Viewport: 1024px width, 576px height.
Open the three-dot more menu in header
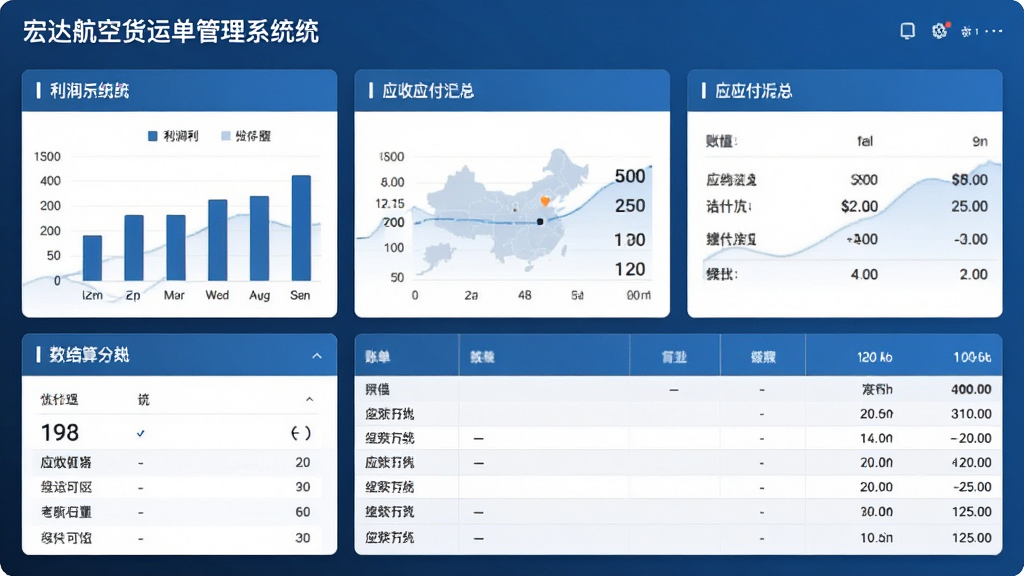pos(993,31)
